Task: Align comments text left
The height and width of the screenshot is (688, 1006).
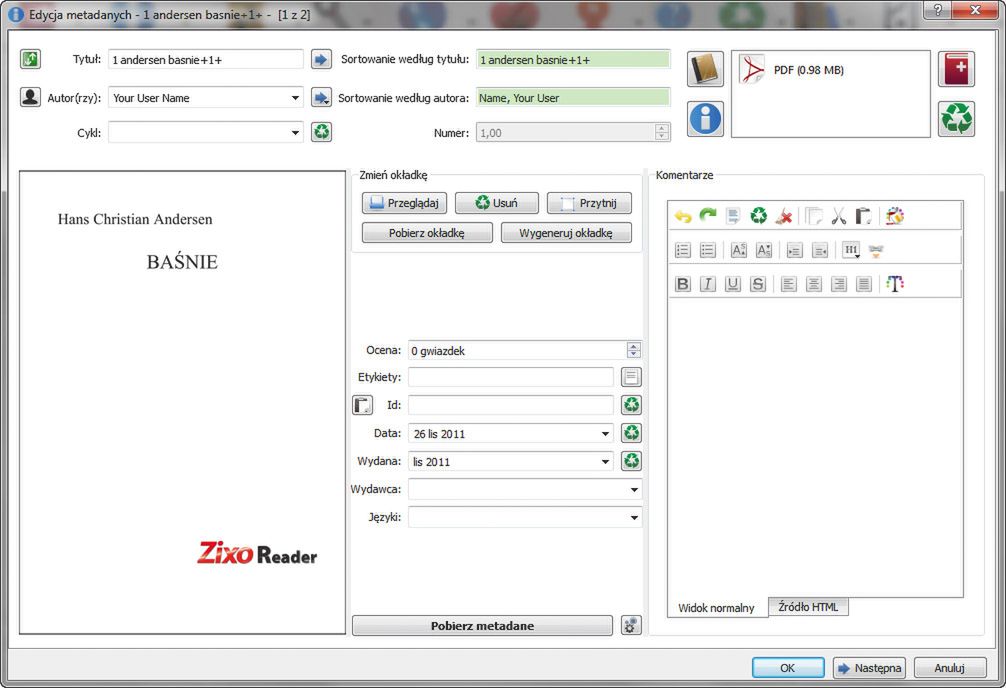Action: coord(789,284)
